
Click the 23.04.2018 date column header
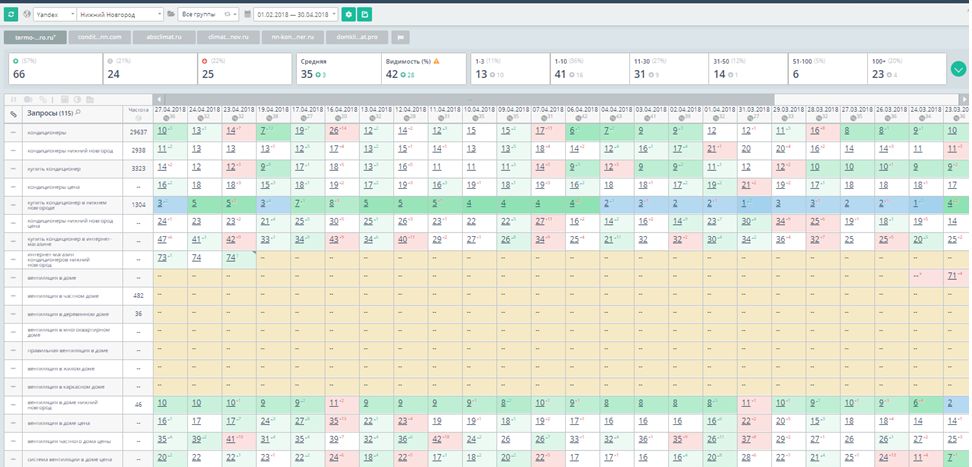(x=239, y=113)
